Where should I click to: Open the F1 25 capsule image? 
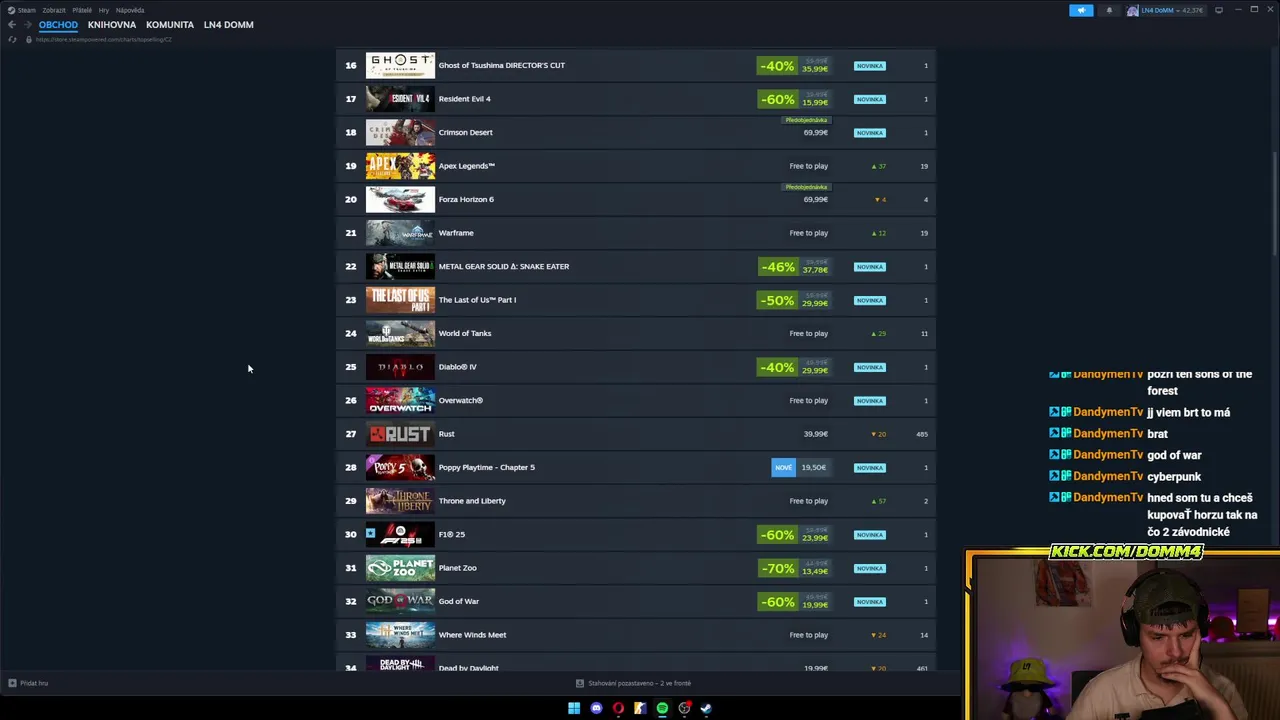point(400,535)
